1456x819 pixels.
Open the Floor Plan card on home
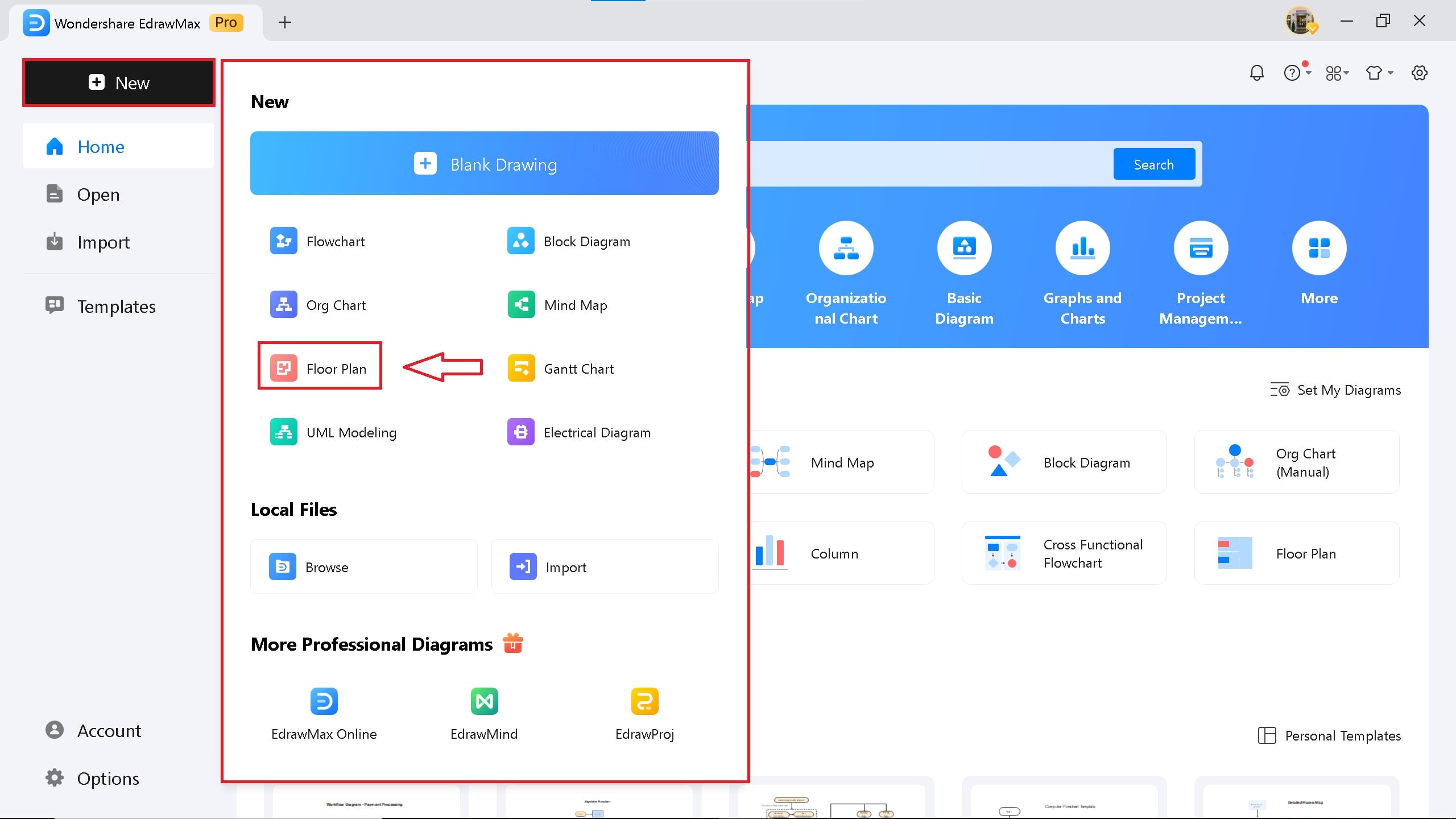[x=1297, y=553]
